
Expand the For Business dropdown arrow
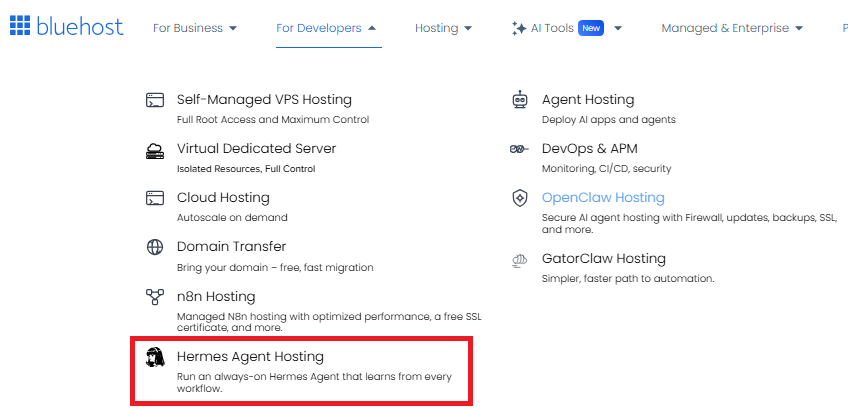pyautogui.click(x=233, y=28)
